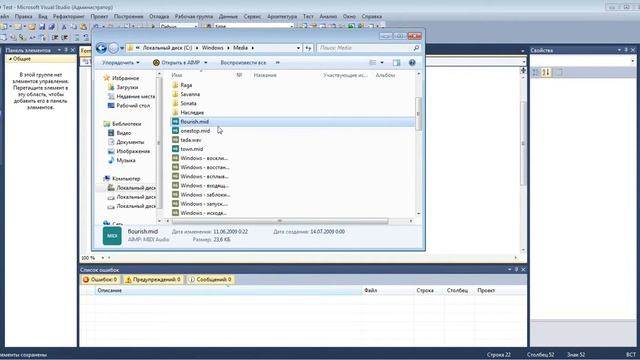The height and width of the screenshot is (360, 640).
Task: Open the Свойства object selector combo box
Action: tap(583, 61)
